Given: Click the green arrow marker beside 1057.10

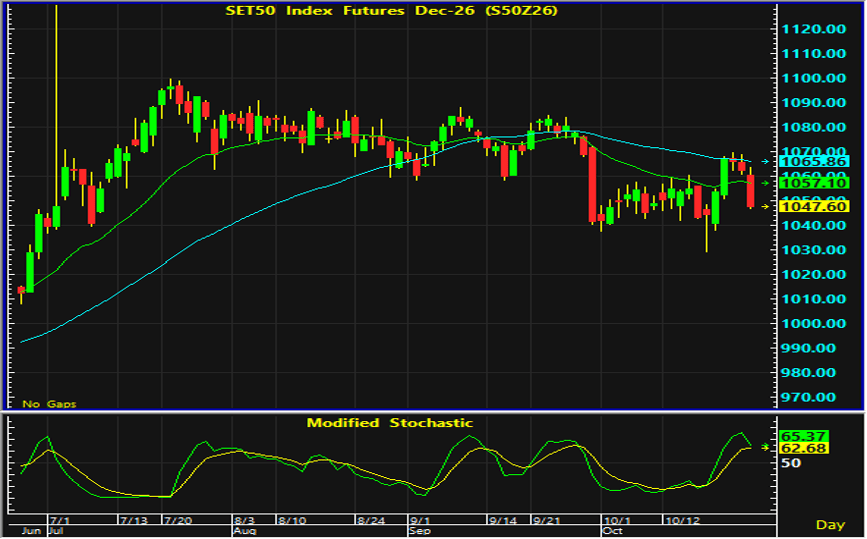Looking at the screenshot, I should [x=765, y=183].
